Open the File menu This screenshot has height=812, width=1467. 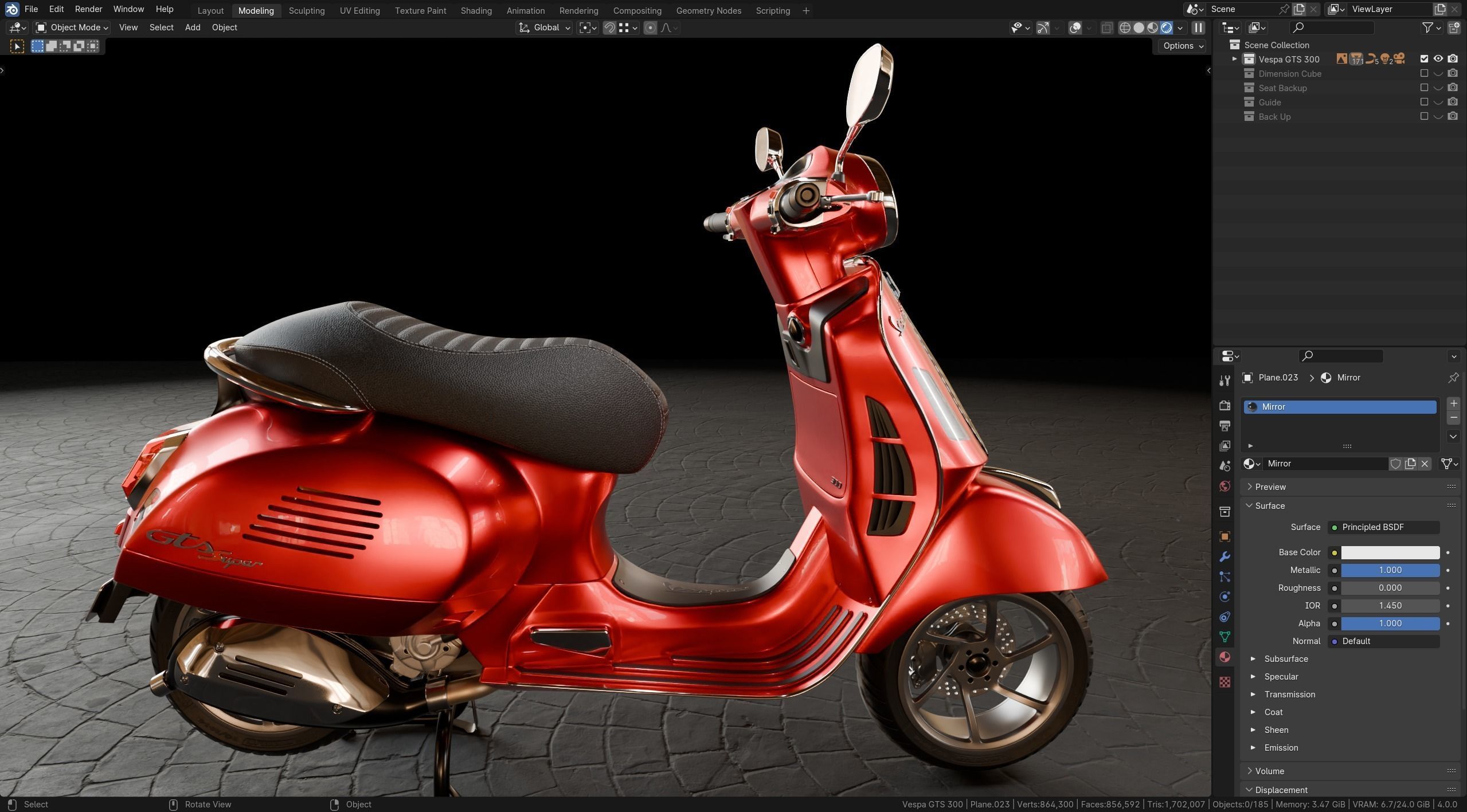click(31, 9)
